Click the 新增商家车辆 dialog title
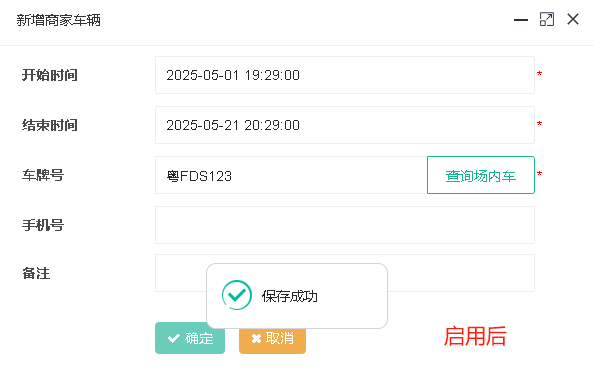The height and width of the screenshot is (381, 594). coord(58,20)
